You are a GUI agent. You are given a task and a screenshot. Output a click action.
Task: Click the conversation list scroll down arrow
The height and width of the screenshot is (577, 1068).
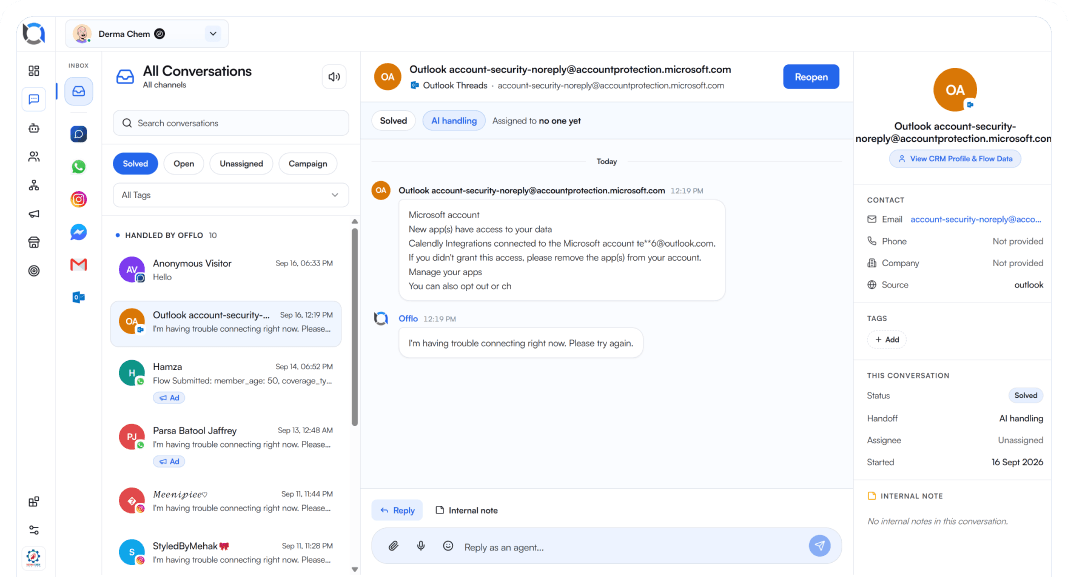tap(355, 570)
